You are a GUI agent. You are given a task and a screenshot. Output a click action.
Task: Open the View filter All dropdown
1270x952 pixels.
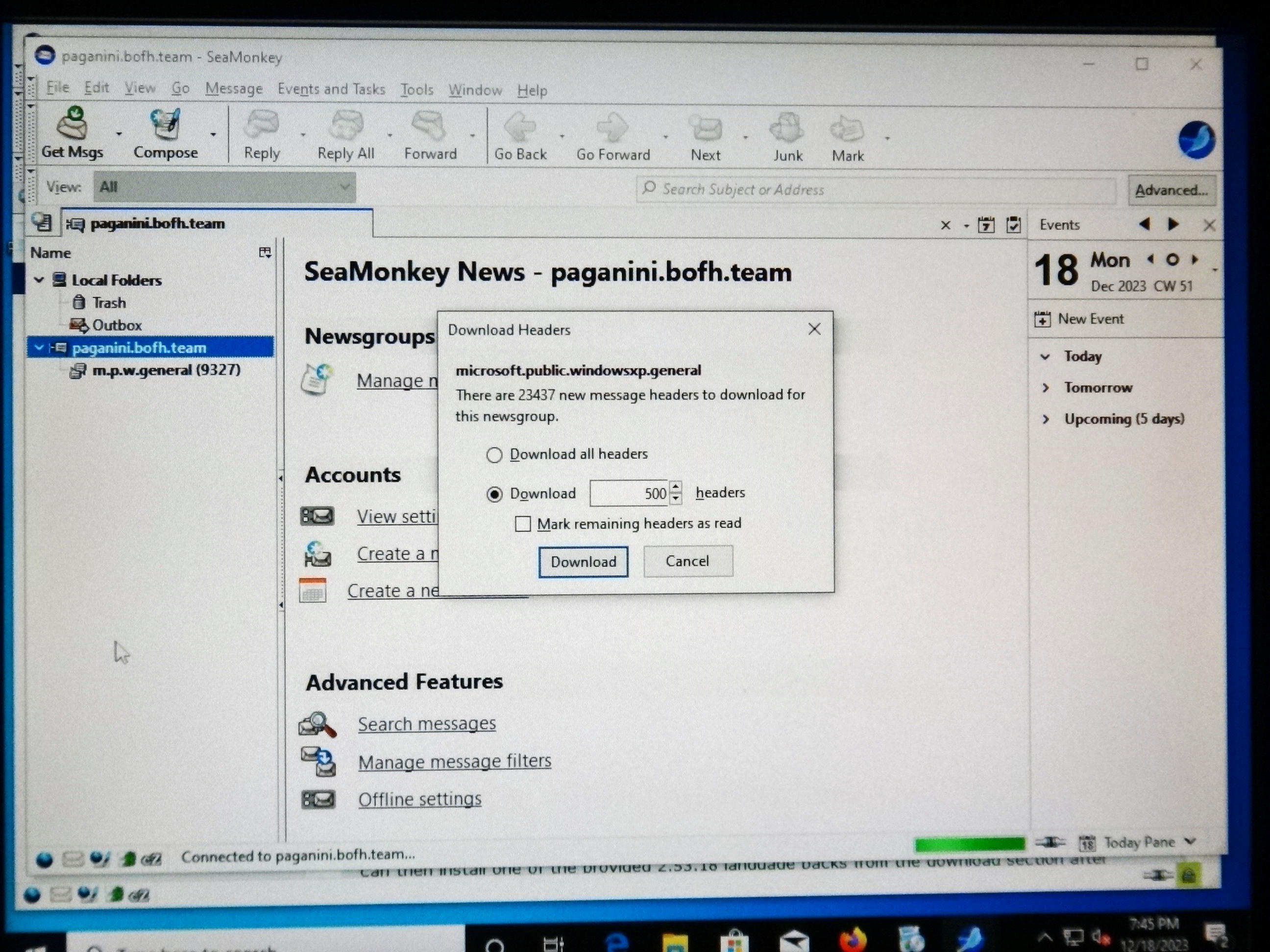click(x=224, y=187)
